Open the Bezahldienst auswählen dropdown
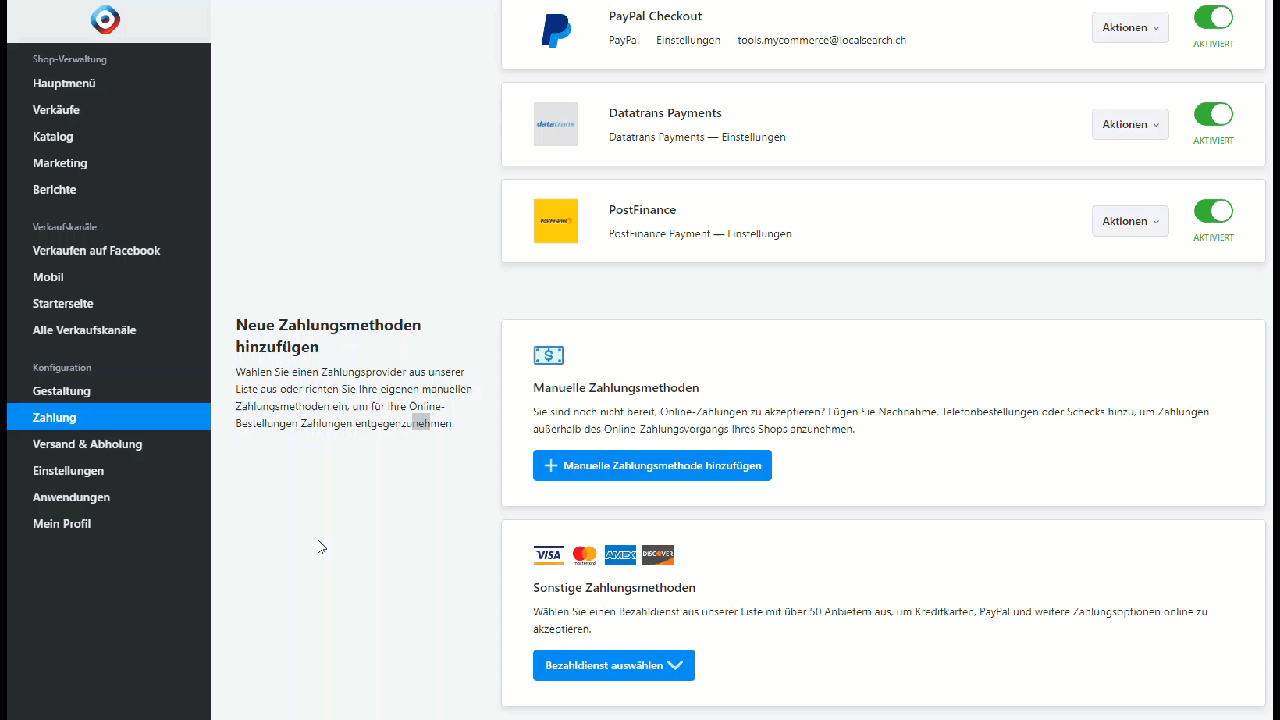1280x720 pixels. [x=614, y=665]
